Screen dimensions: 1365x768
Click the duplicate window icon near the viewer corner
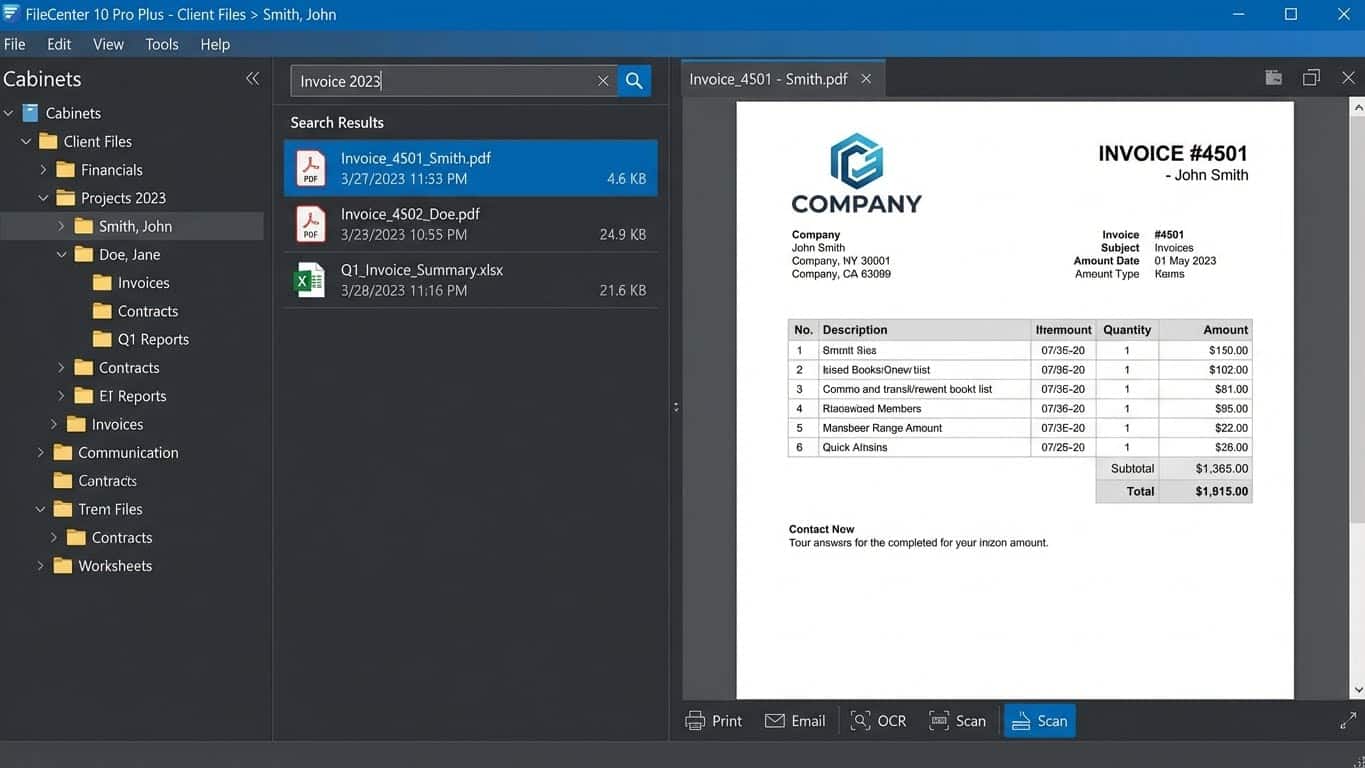1311,77
